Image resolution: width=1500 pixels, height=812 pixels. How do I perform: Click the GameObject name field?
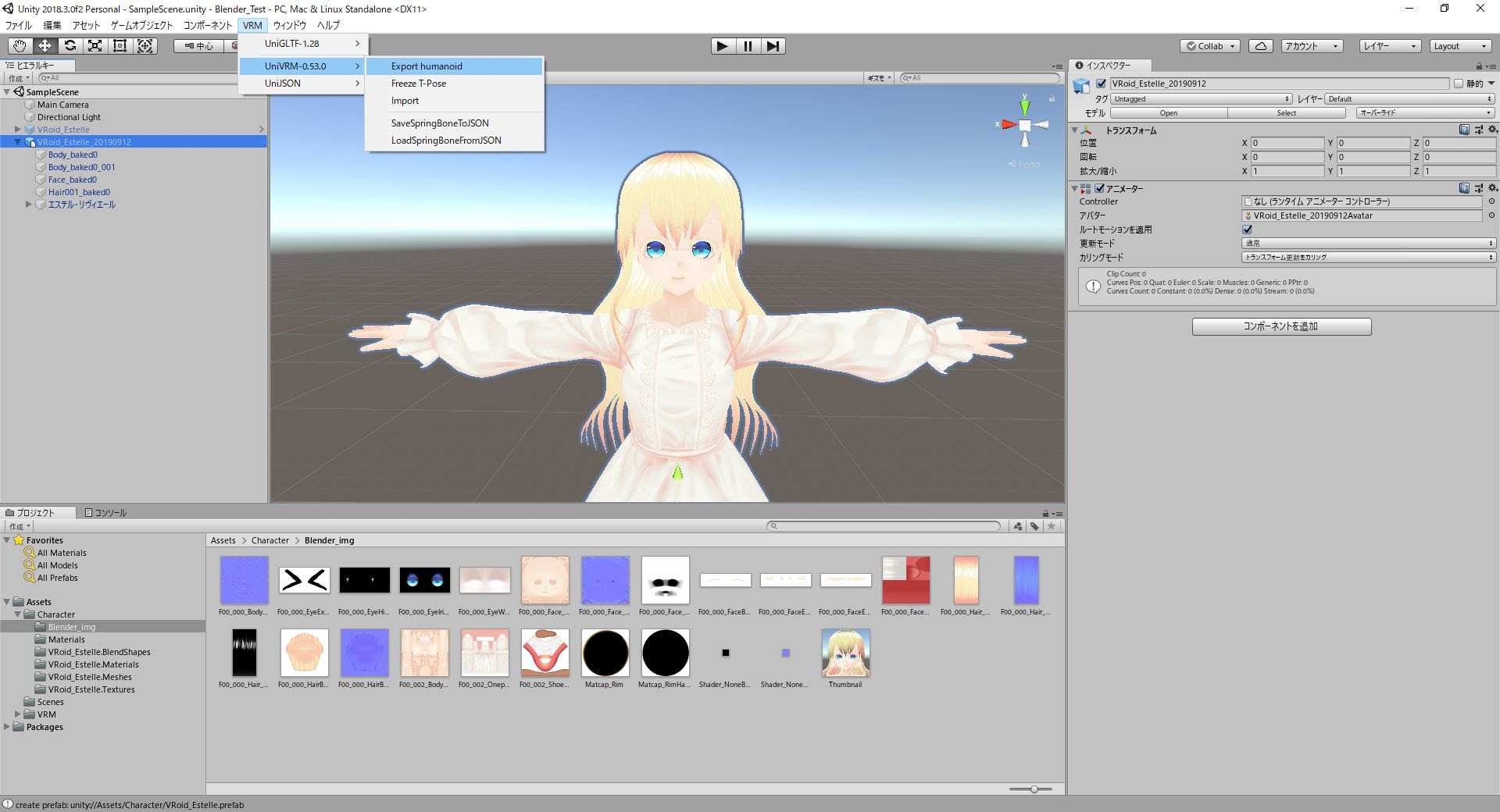(1280, 84)
